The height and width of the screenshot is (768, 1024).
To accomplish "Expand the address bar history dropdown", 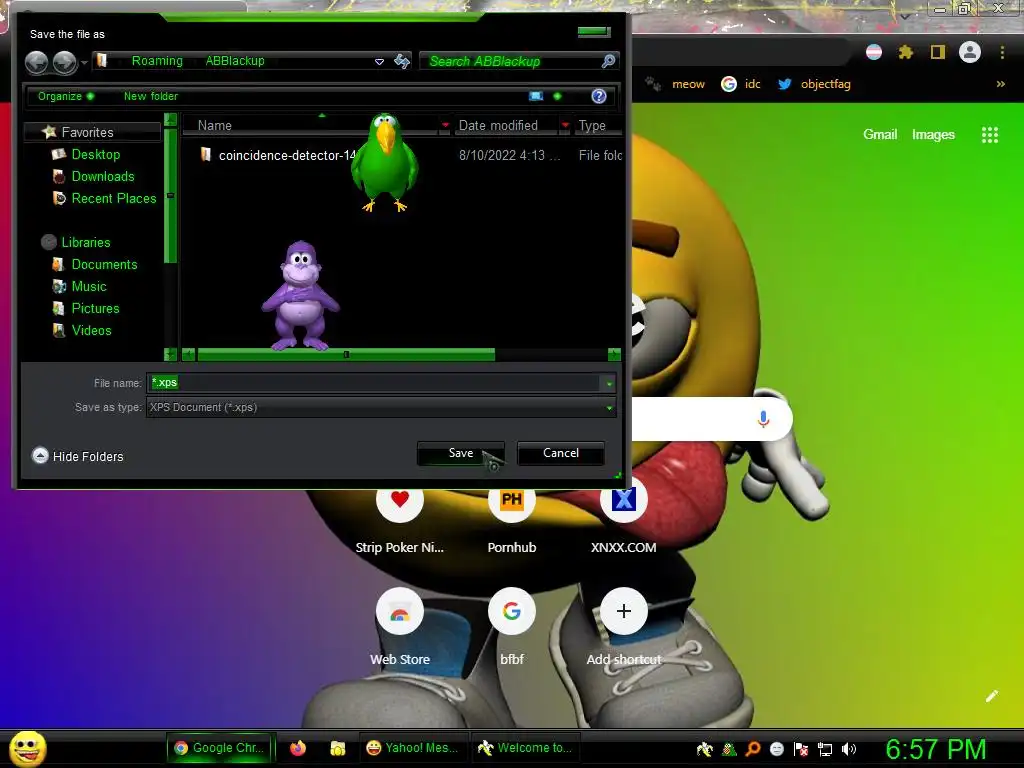I will click(379, 61).
